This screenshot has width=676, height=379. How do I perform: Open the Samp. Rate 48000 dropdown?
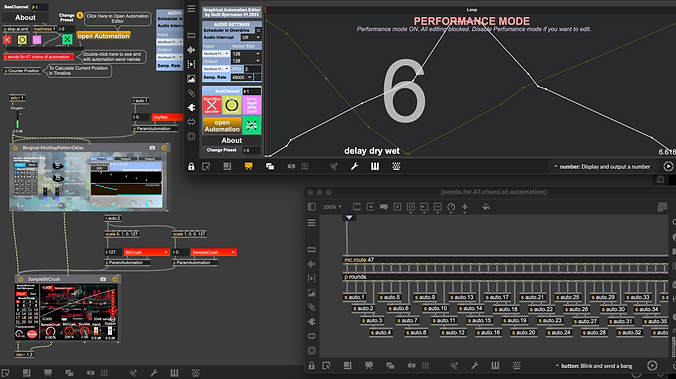click(241, 77)
